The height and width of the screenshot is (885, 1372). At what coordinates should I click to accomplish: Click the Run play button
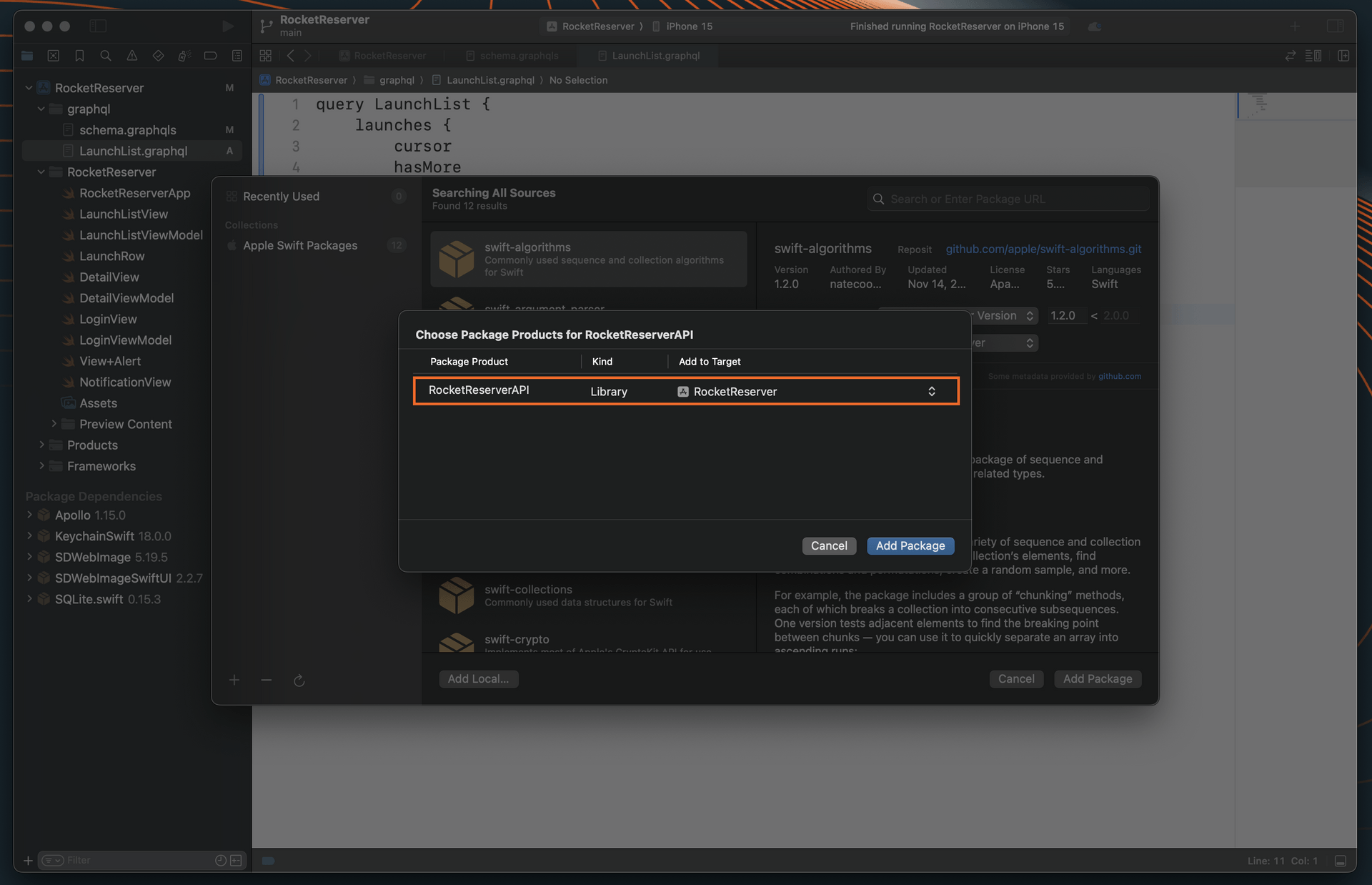(x=228, y=26)
